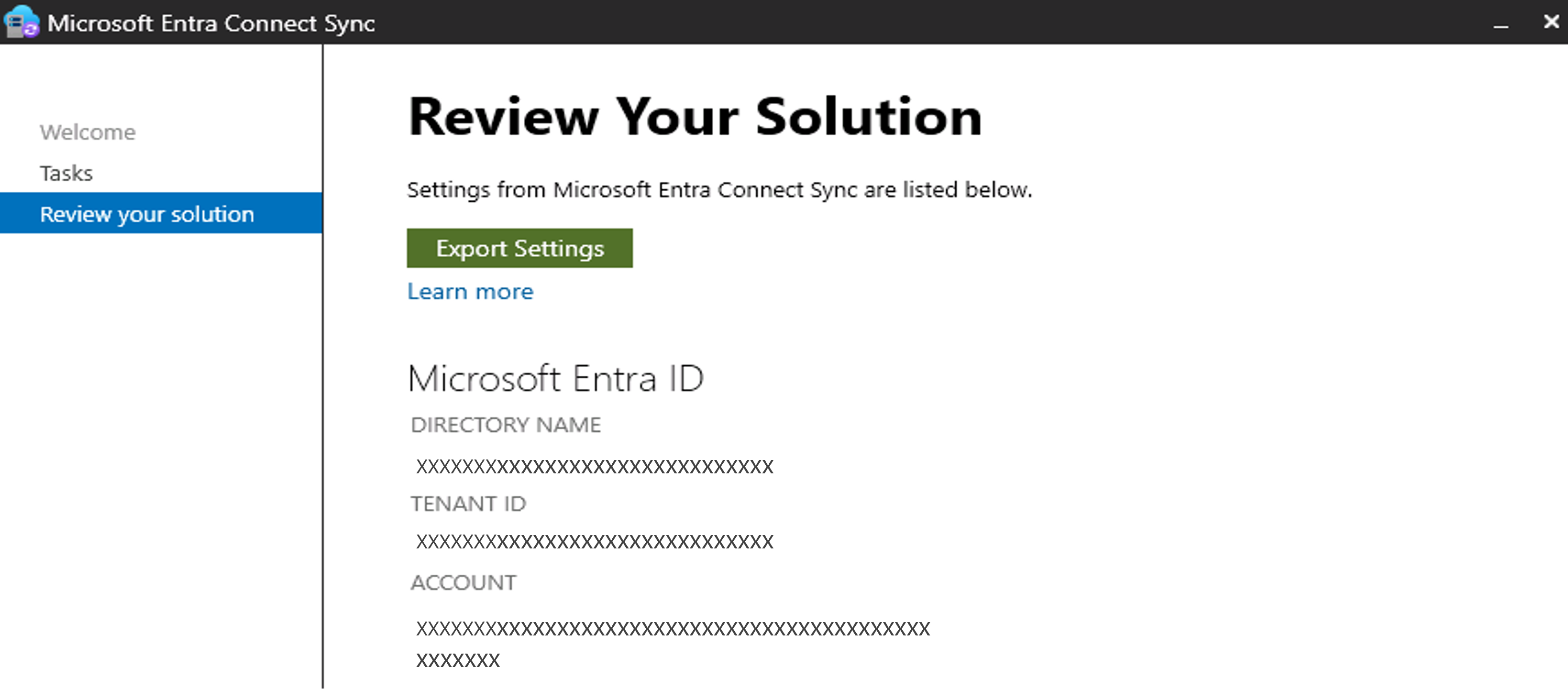
Task: Click the window title text
Action: pos(210,23)
